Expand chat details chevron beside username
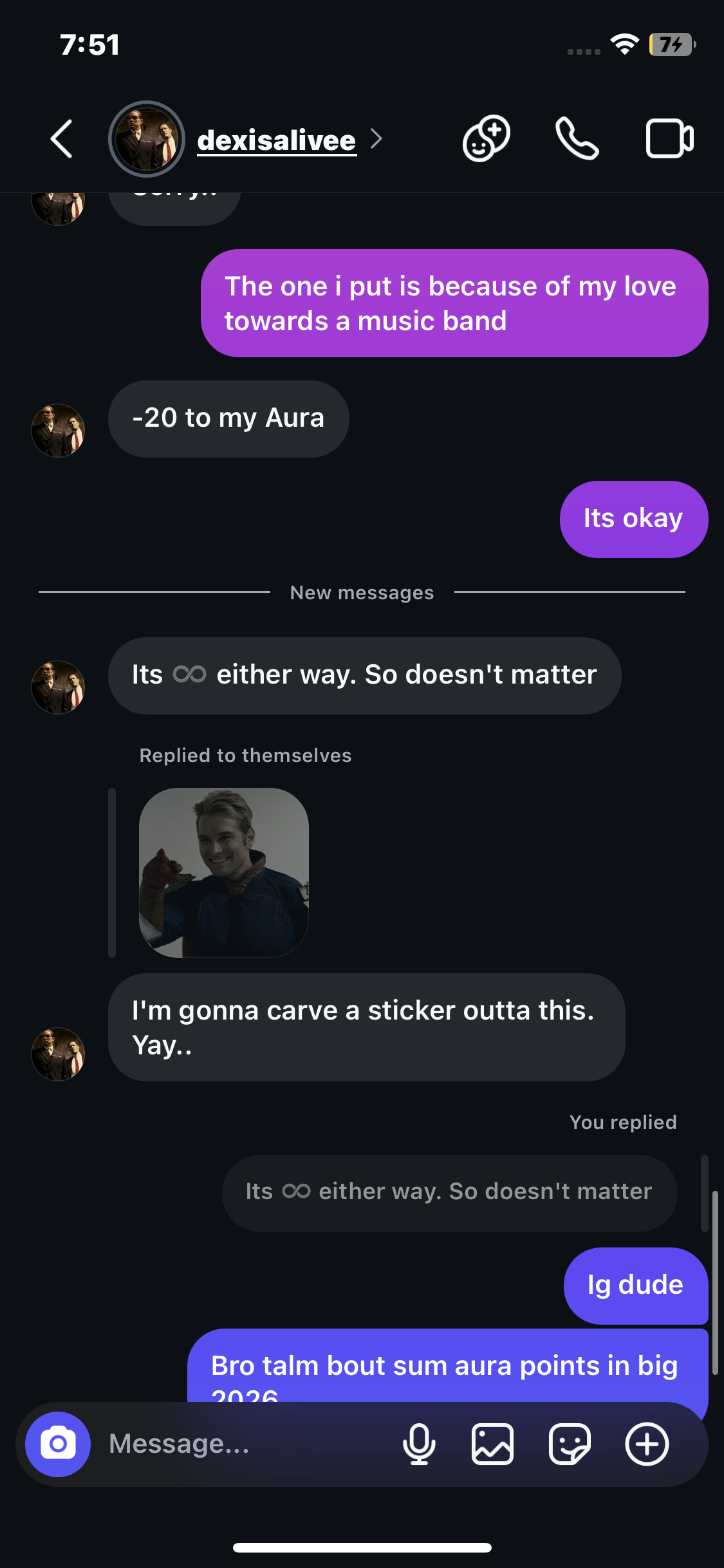 tap(376, 138)
